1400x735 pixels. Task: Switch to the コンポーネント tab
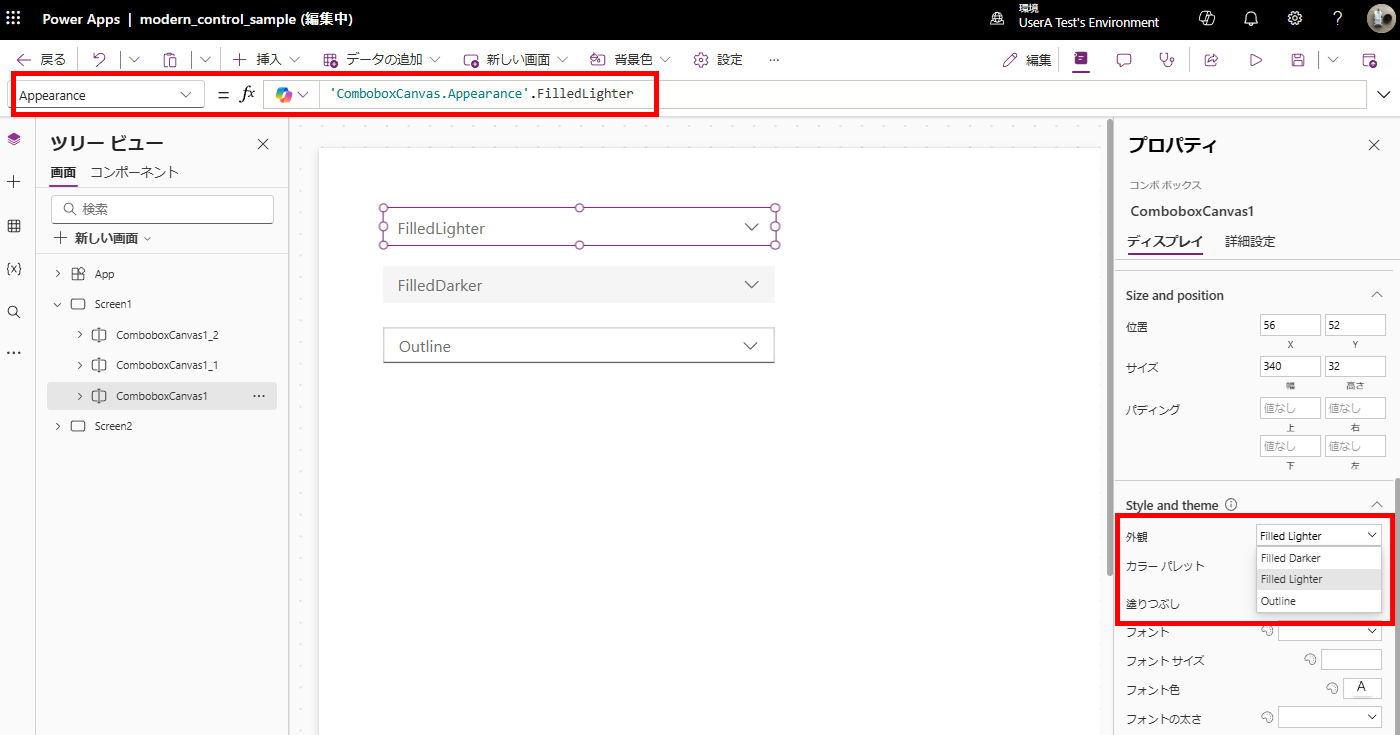click(134, 172)
